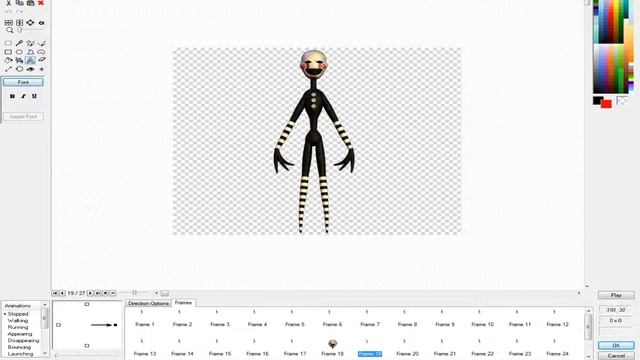The height and width of the screenshot is (360, 640).
Task: Click the slider under the direction box
Action: coord(87,355)
